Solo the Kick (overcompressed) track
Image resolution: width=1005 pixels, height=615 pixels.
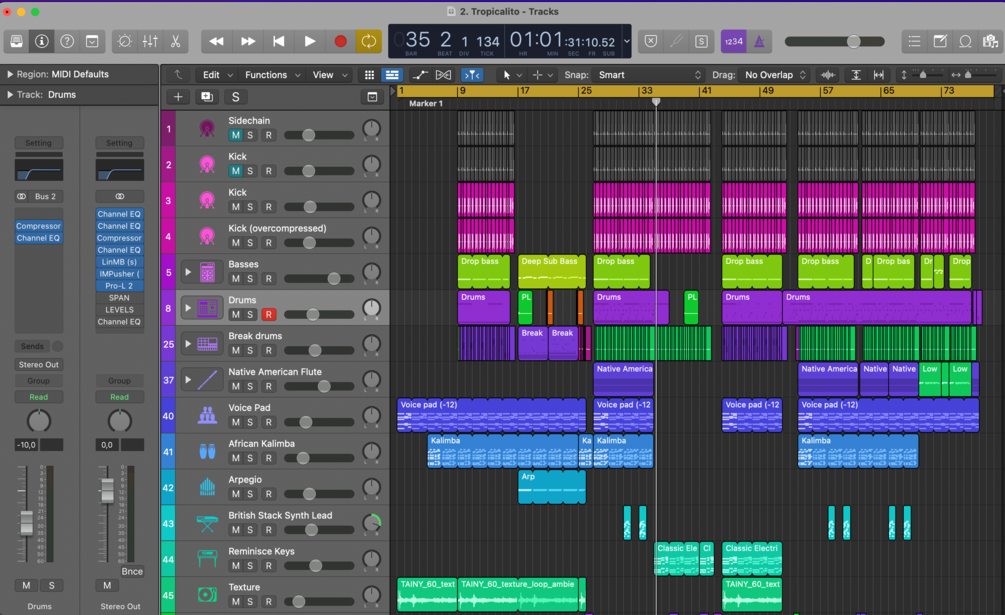click(x=251, y=243)
